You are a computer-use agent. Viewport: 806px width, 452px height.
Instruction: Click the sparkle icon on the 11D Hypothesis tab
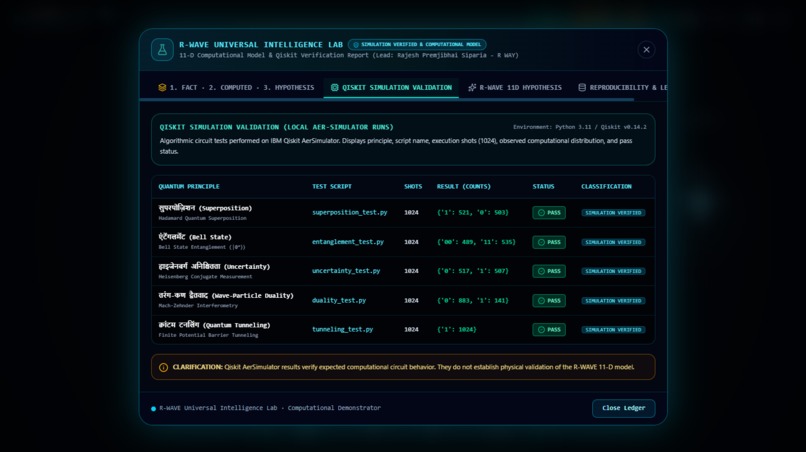472,87
